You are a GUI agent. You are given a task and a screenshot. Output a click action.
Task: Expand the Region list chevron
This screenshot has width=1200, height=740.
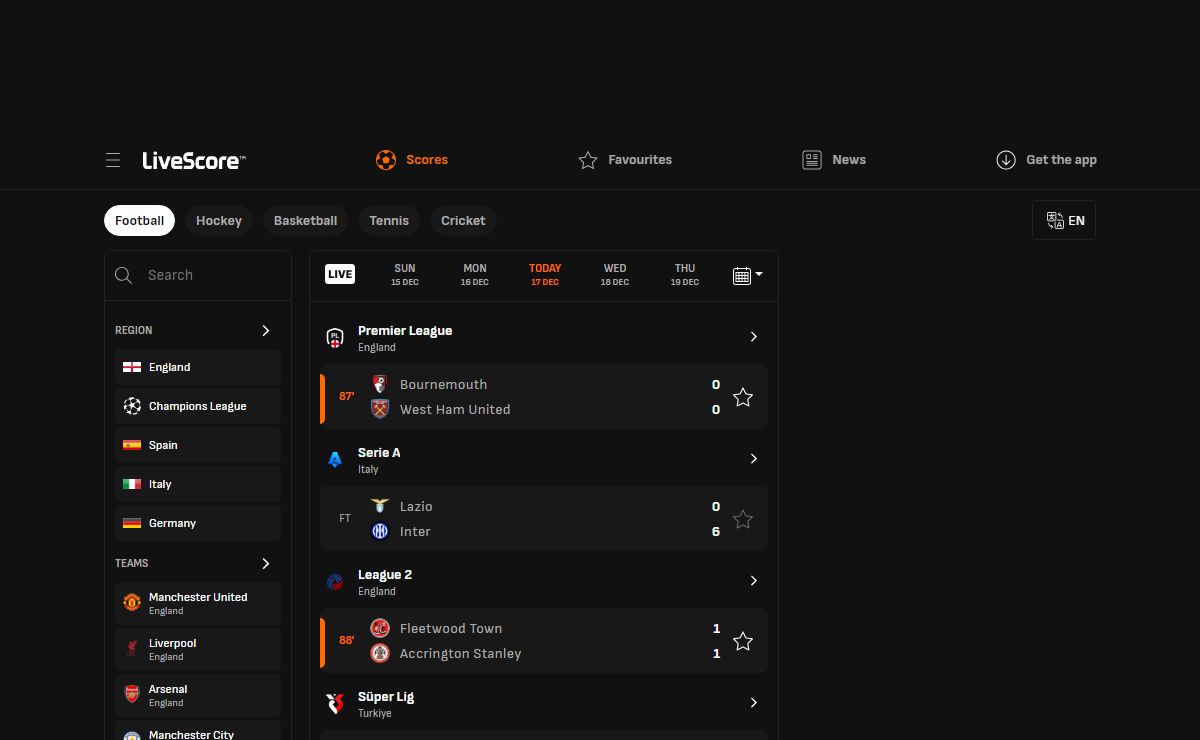pyautogui.click(x=266, y=330)
